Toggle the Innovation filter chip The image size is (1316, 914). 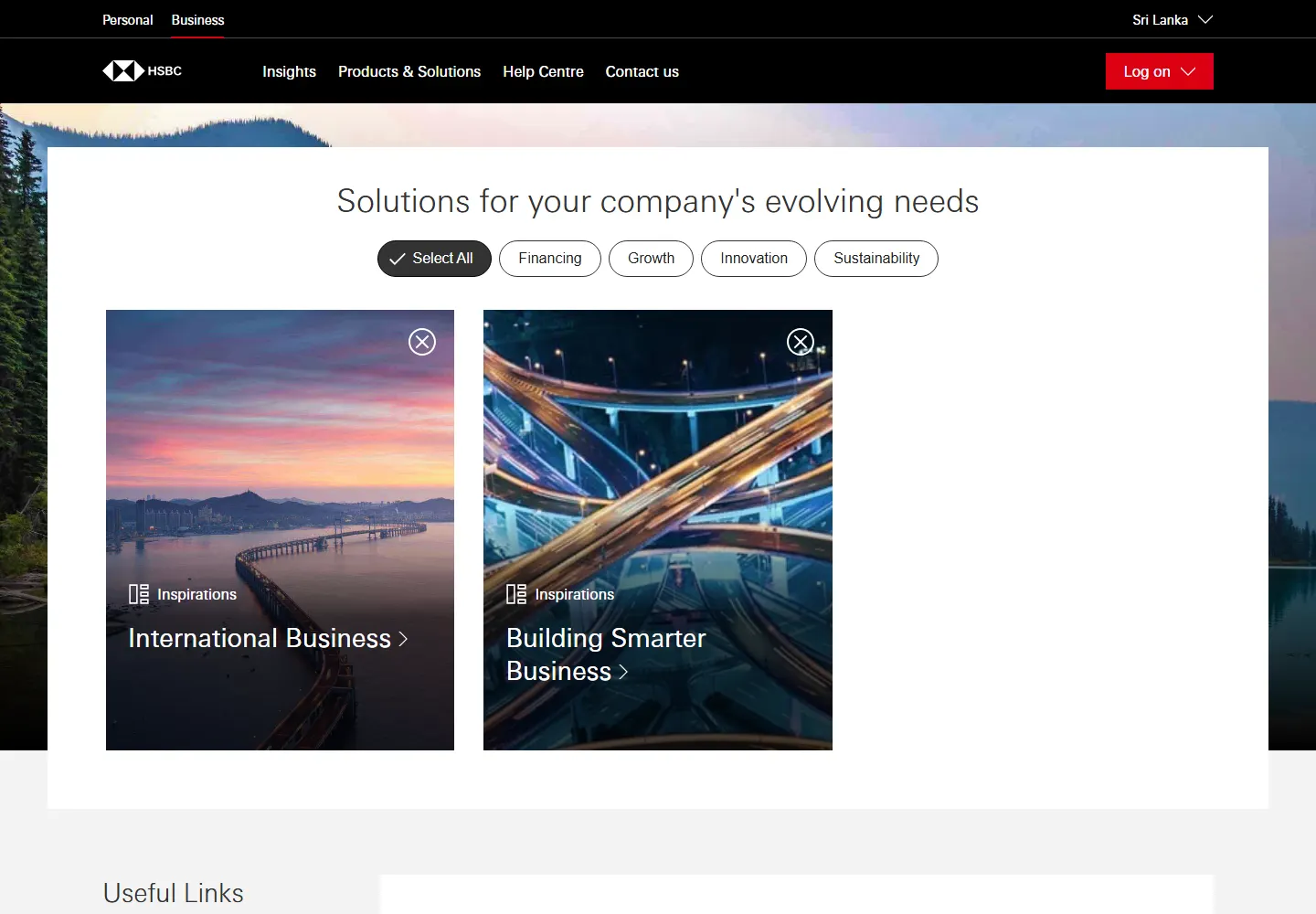pos(754,259)
